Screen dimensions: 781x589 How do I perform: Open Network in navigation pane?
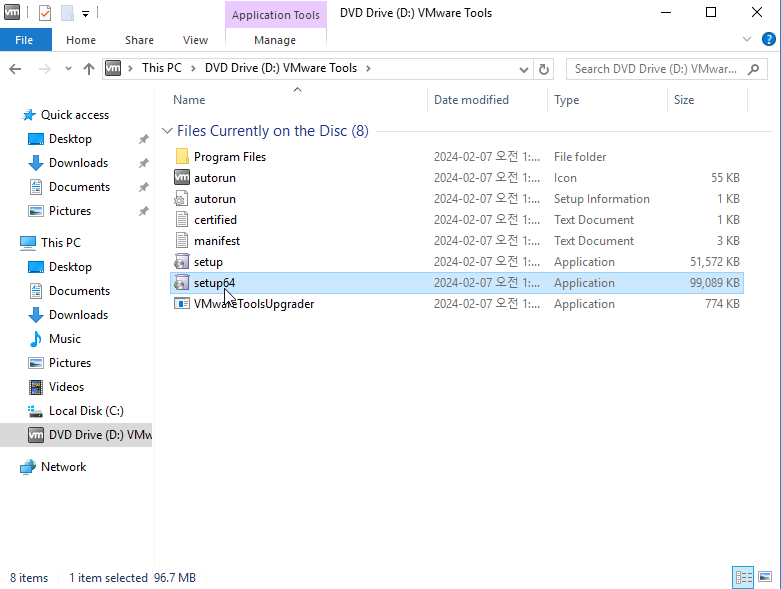(63, 467)
